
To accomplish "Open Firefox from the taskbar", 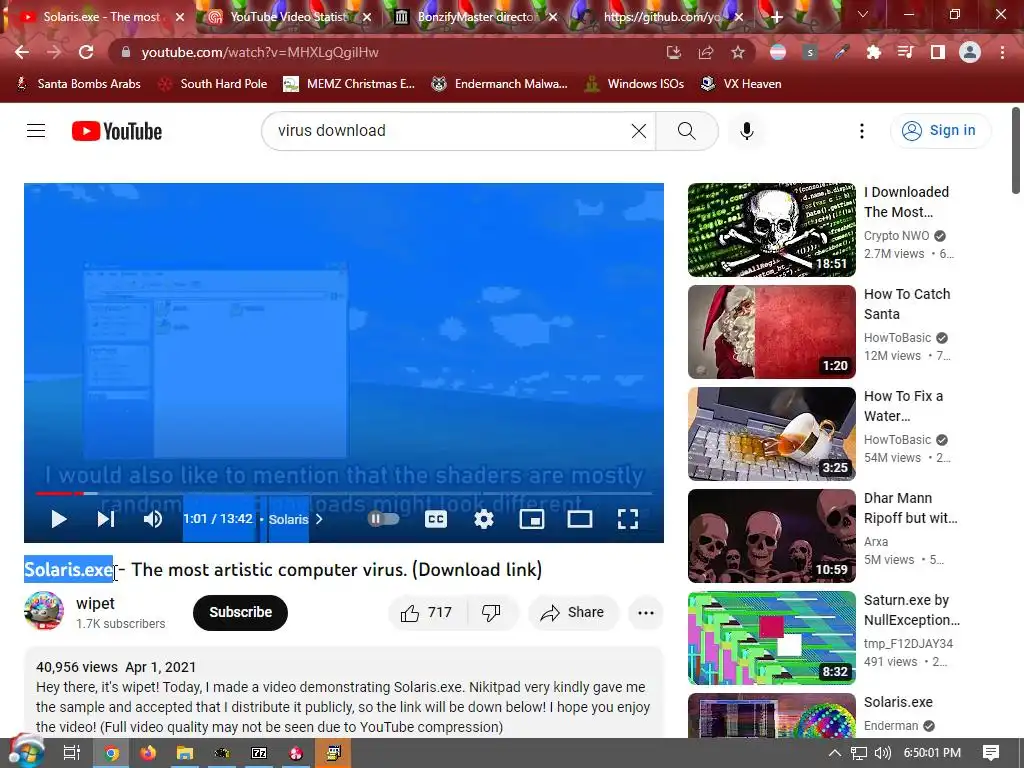I will pos(148,754).
